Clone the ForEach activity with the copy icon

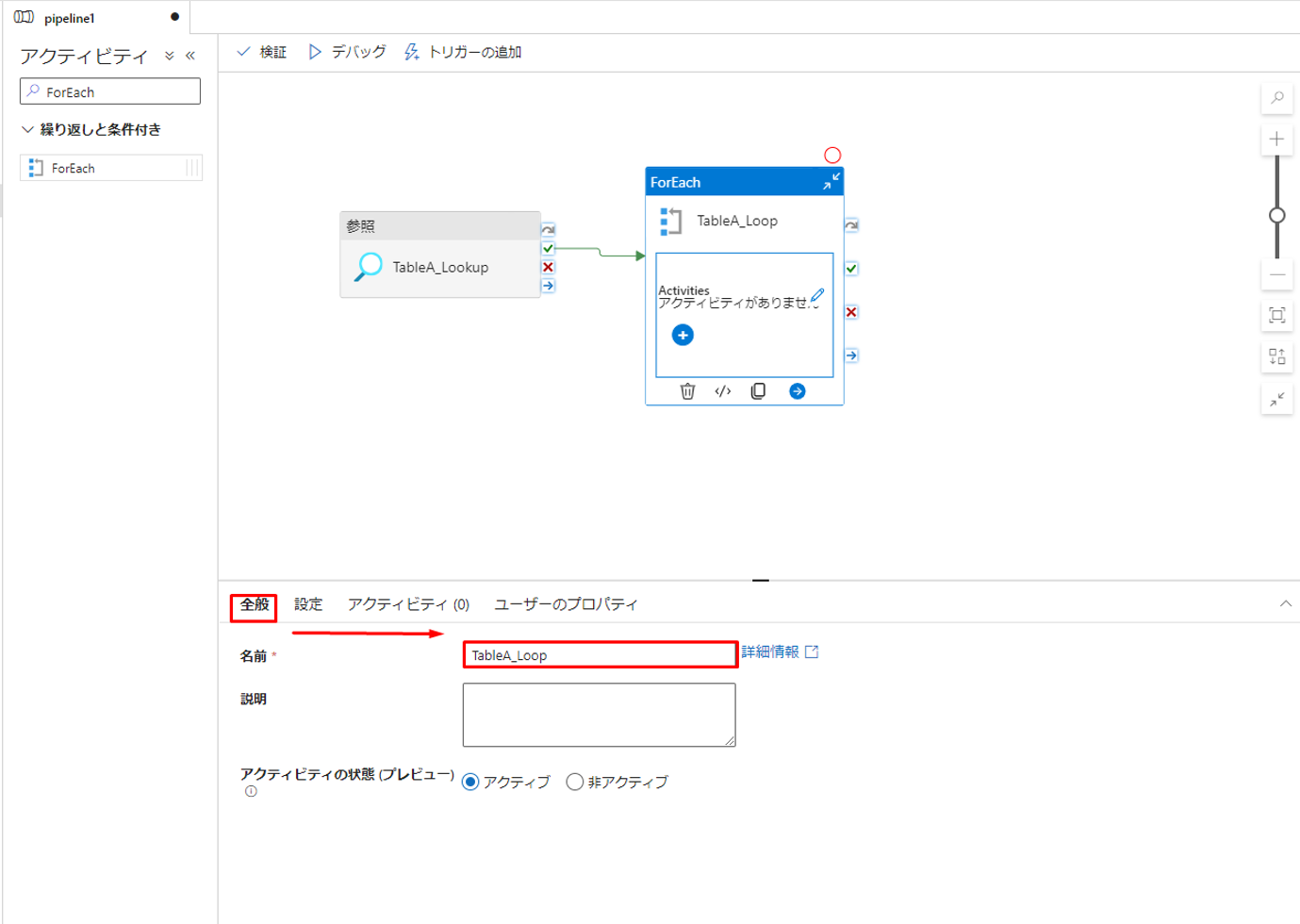tap(758, 391)
